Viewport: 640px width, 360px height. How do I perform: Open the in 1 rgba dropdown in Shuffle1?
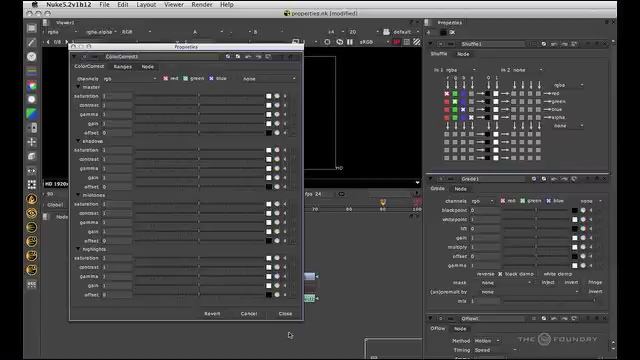tap(461, 70)
